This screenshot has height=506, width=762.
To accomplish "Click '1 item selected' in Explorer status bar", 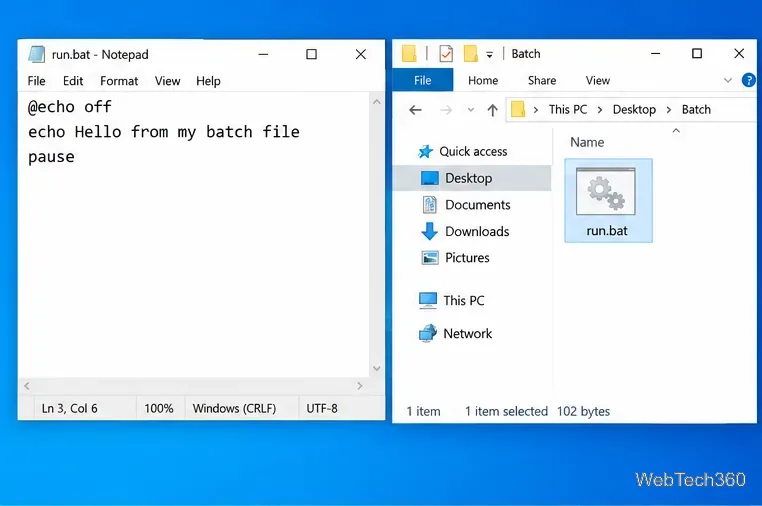I will [x=506, y=412].
